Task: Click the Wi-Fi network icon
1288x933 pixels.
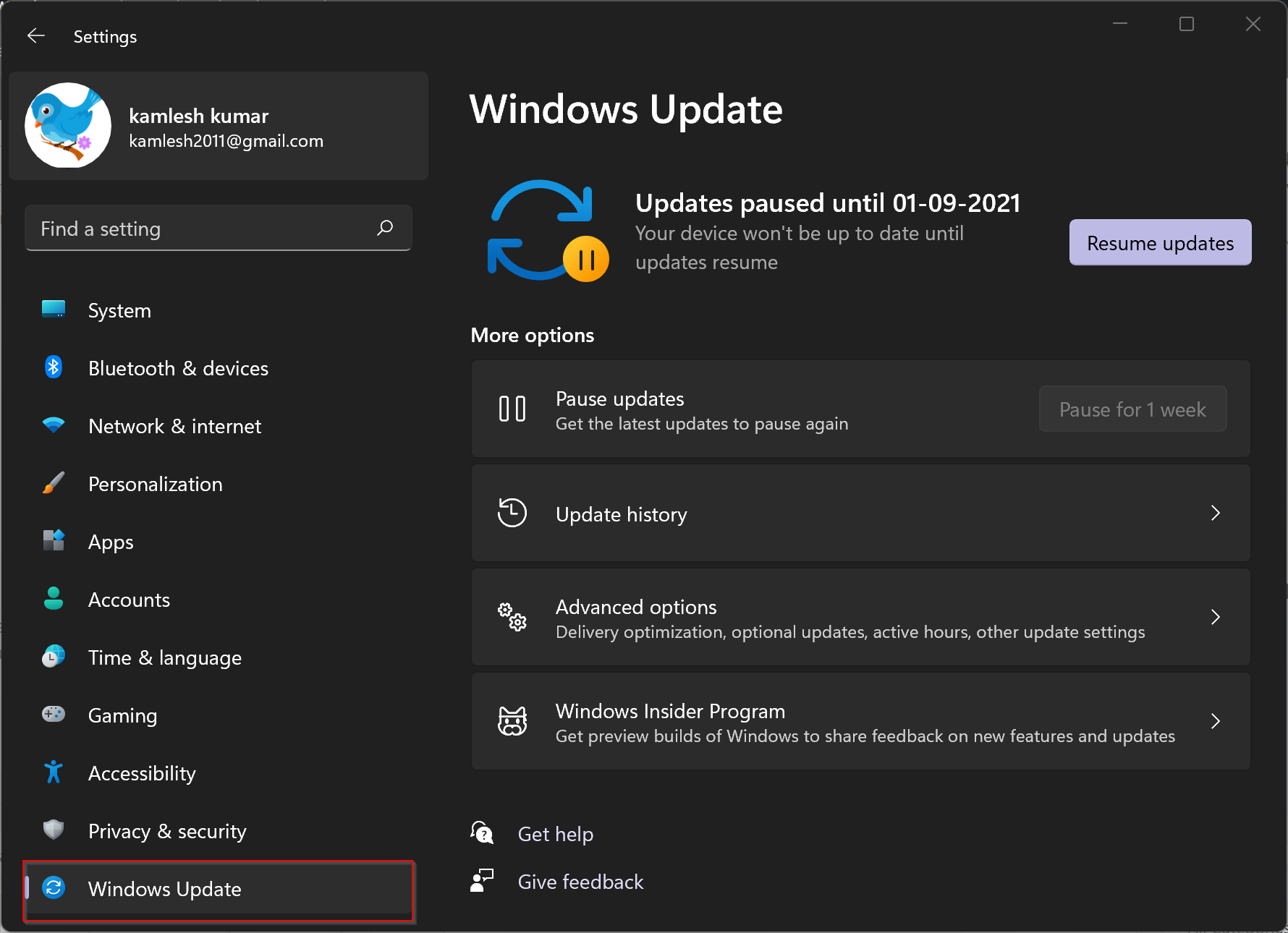Action: [54, 425]
